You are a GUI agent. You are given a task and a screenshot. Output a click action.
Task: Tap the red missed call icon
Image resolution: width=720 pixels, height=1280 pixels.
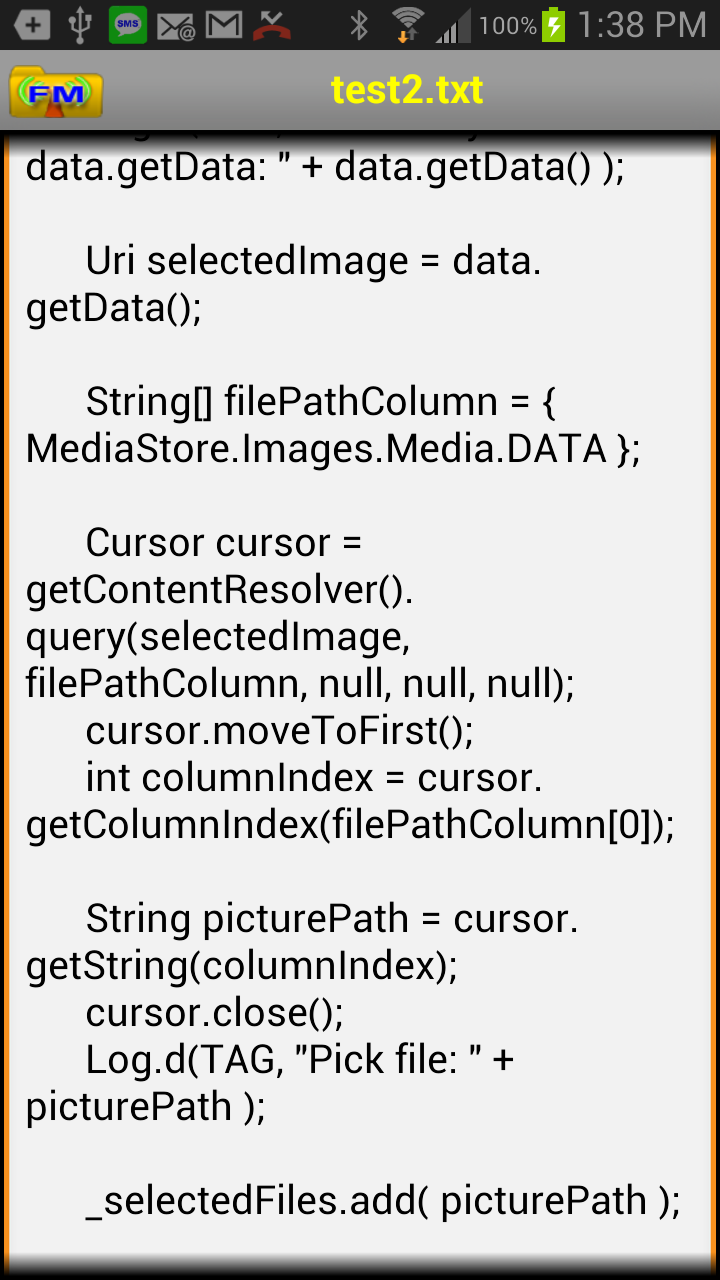tap(271, 25)
